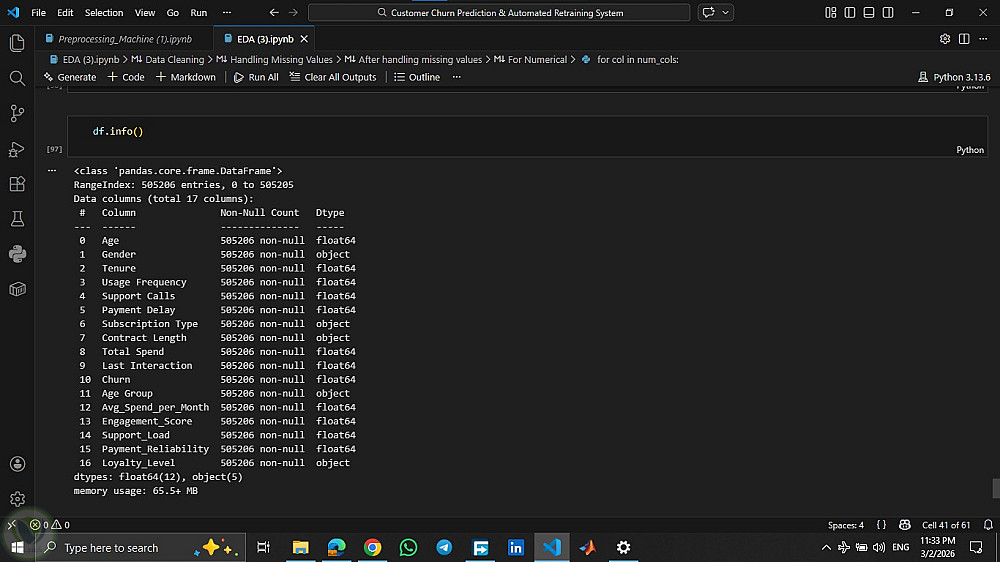Go back with navigation arrow
The width and height of the screenshot is (1000, 562).
pyautogui.click(x=274, y=13)
